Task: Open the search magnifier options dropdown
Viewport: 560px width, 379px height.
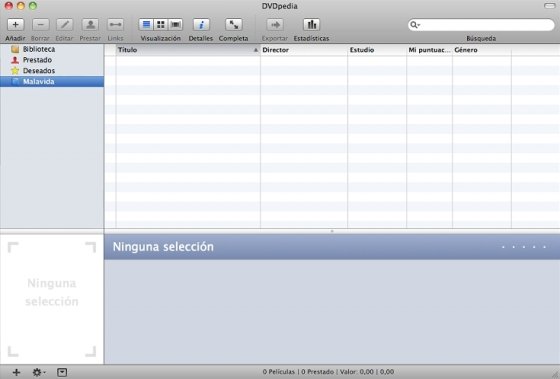Action: [415, 25]
